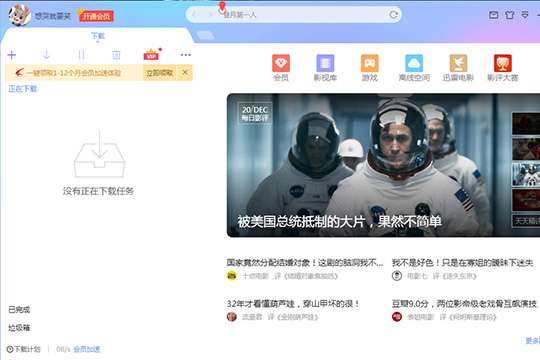The width and height of the screenshot is (540, 360).
Task: Click the 更多 link at bottom right
Action: pyautogui.click(x=532, y=341)
